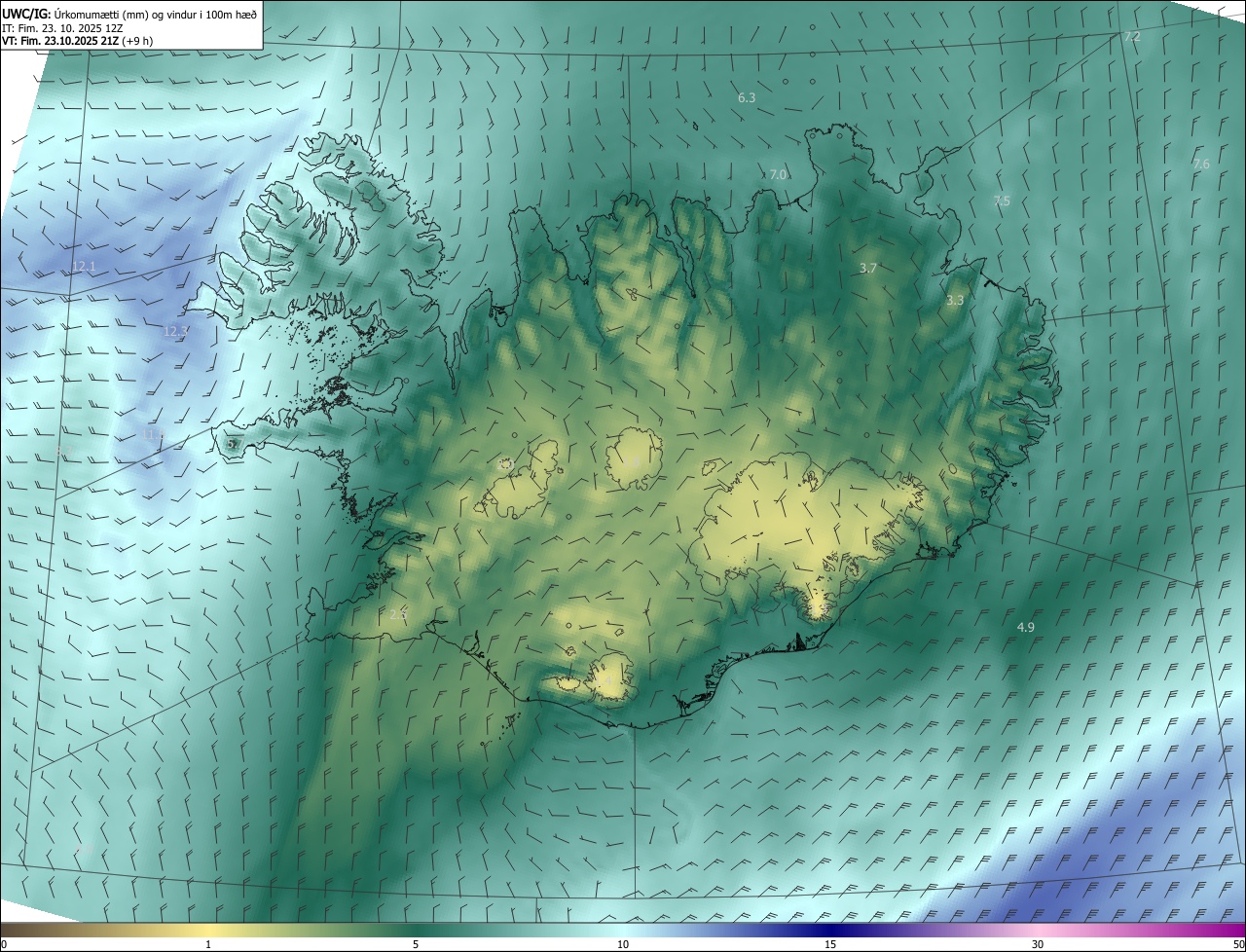Click the 4.9 value label on the map
1246x952 pixels.
point(1025,628)
